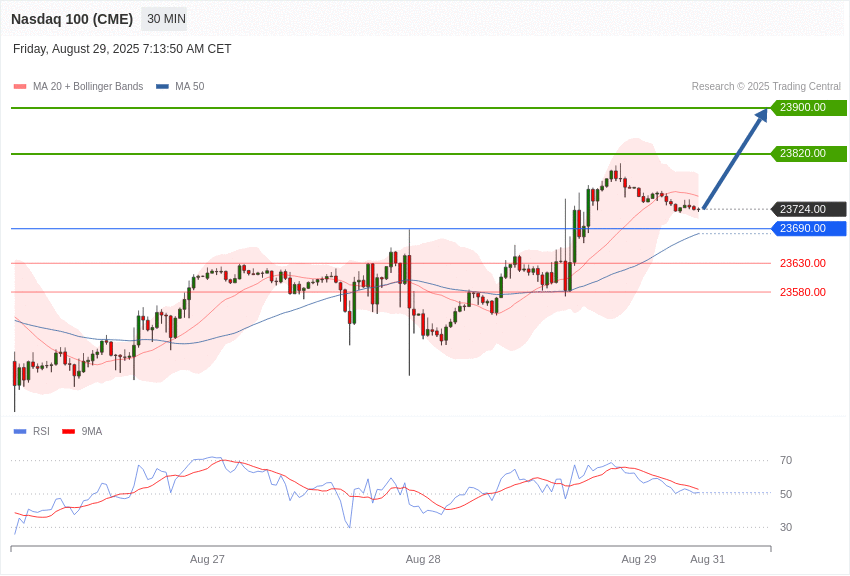Click the Research © 2025 Trading Central text
Viewport: 850px width, 576px height.
pos(766,87)
